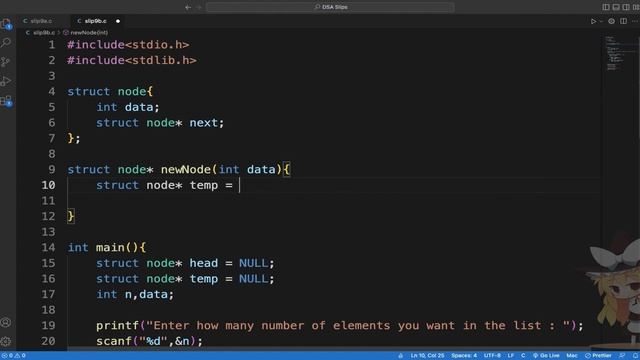Screen dimensions: 640x360
Task: Change indentation via Spaces: 4
Action: 464,356
